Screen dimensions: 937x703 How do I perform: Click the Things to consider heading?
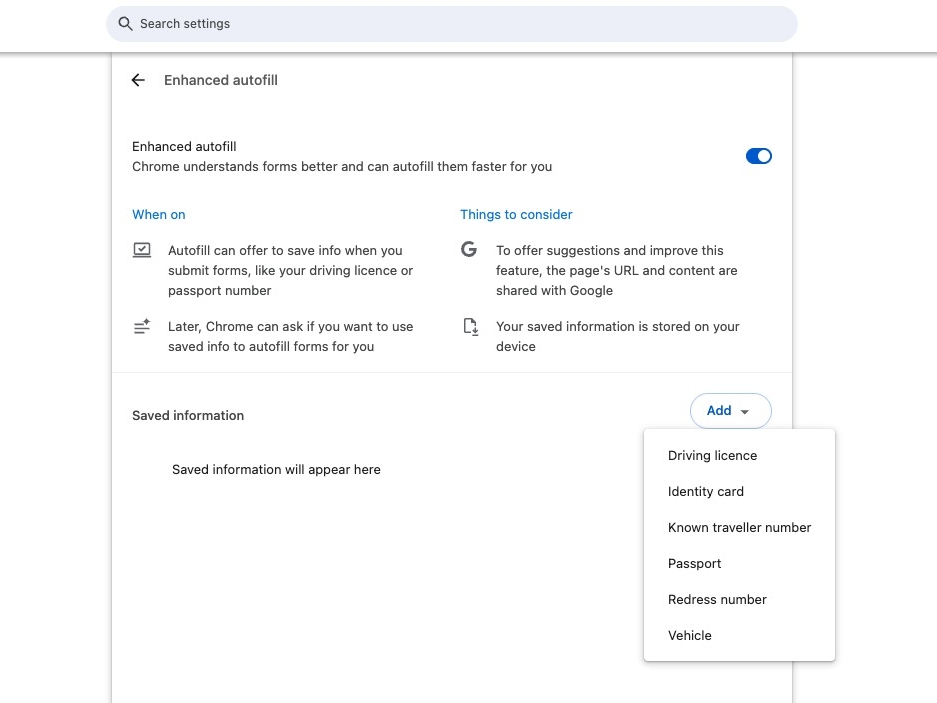(516, 215)
